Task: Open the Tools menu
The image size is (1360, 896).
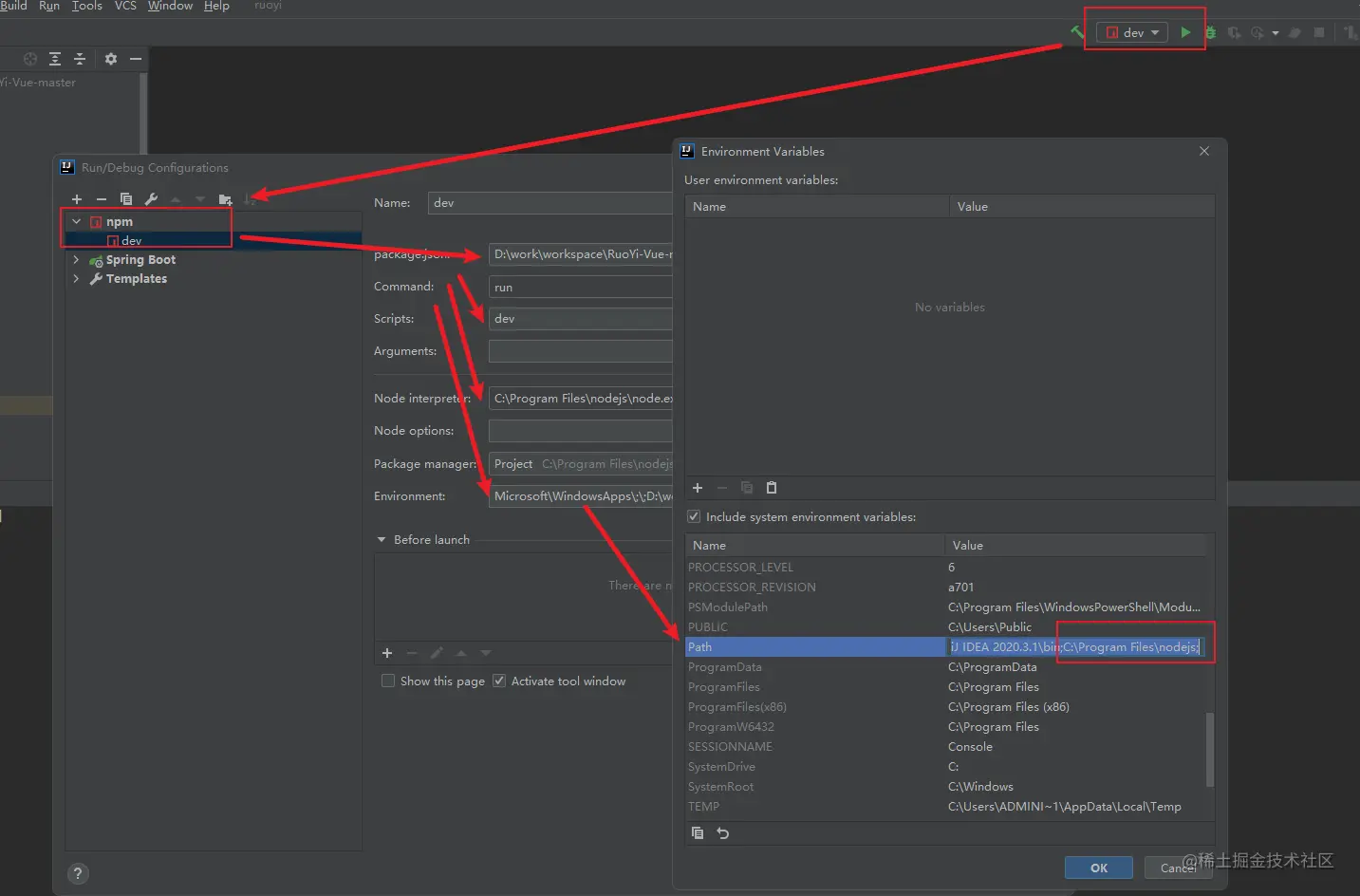Action: (x=87, y=6)
